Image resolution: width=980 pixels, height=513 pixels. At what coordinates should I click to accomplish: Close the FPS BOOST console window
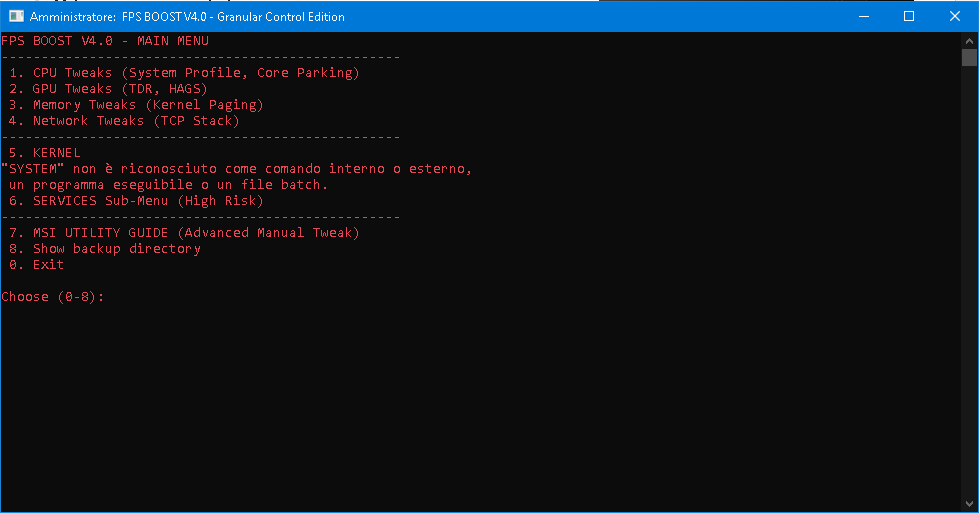coord(955,17)
